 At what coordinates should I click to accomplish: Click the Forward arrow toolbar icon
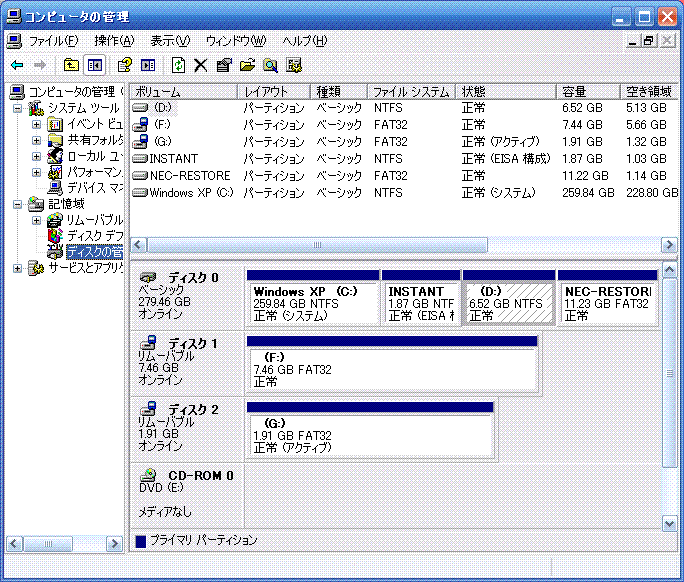pyautogui.click(x=40, y=65)
